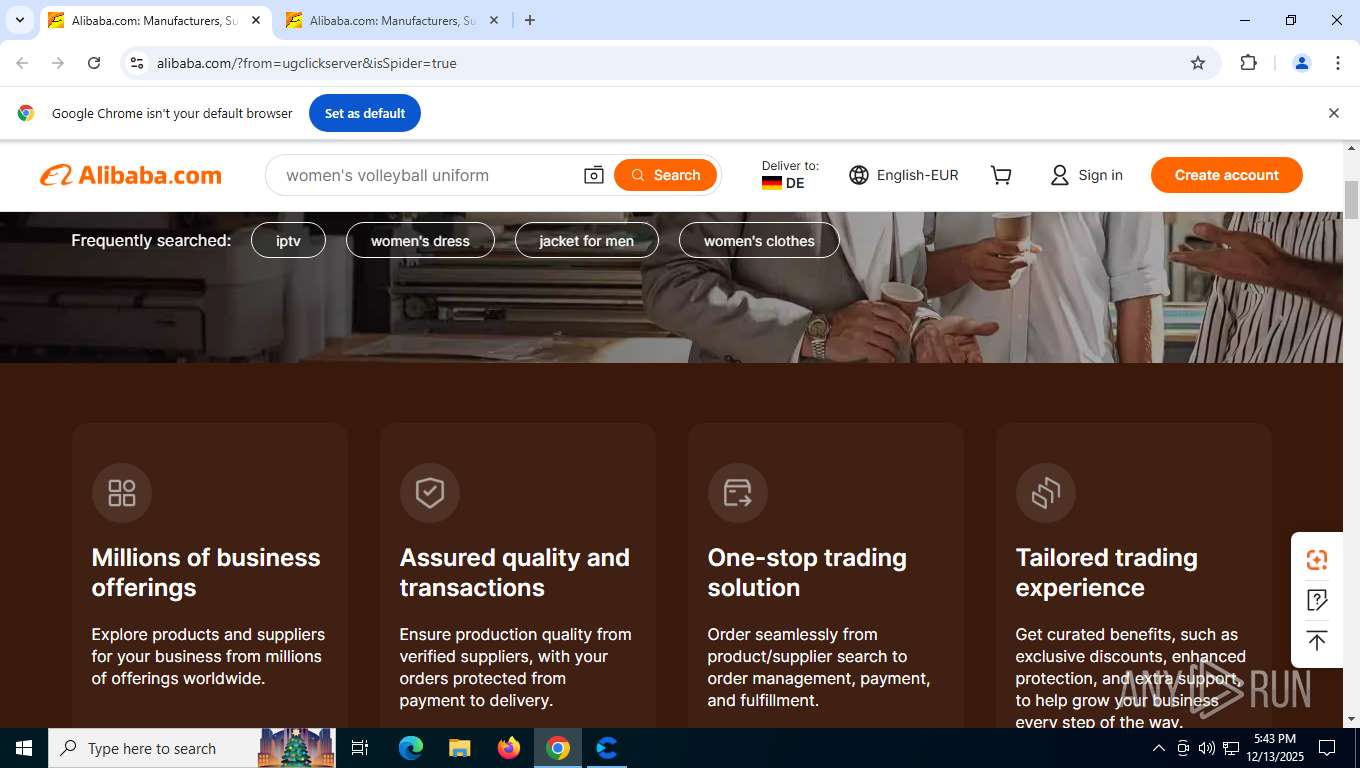Viewport: 1360px width, 768px height.
Task: Close the second Alibaba.com tab
Action: pos(493,20)
